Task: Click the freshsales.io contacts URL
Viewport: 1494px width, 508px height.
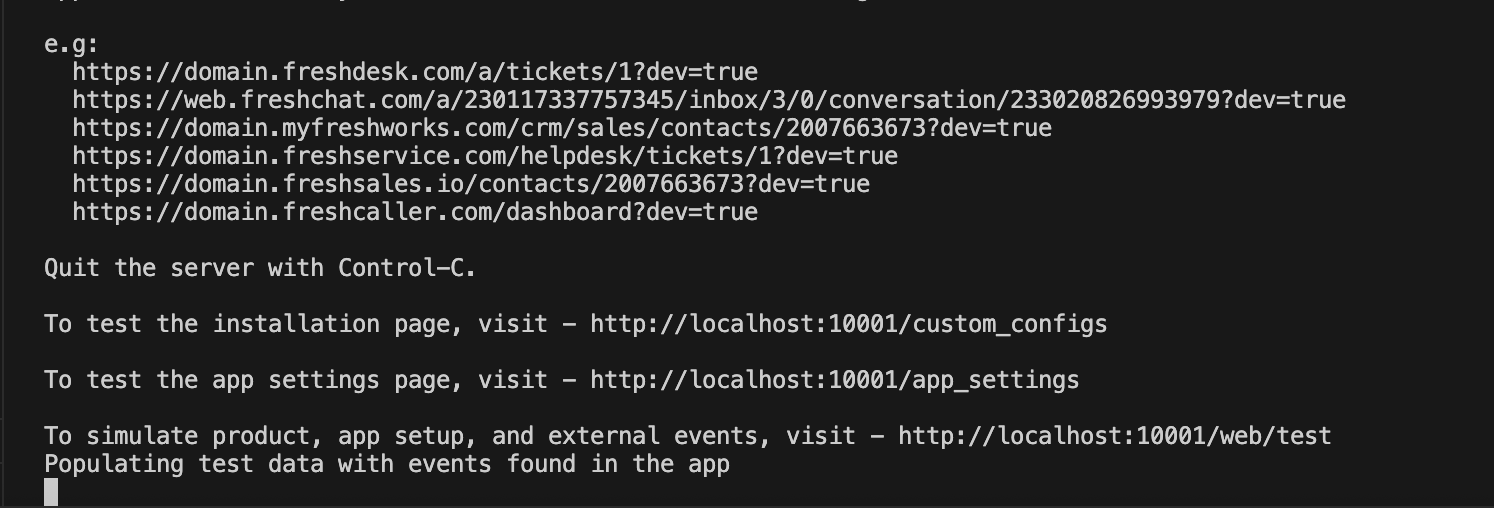Action: pyautogui.click(x=471, y=184)
